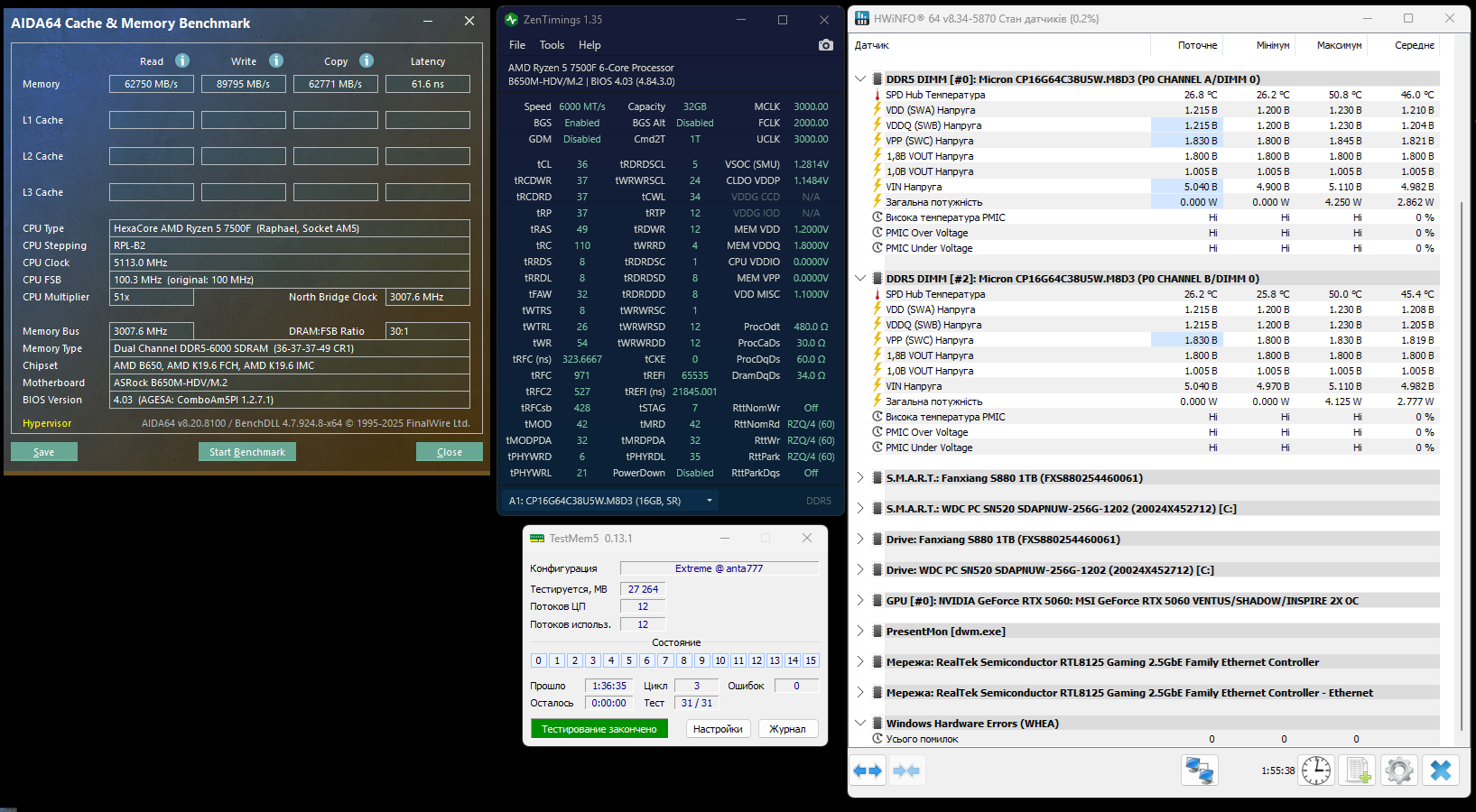Click clock icon of DIMM #0 PMIC Over Voltage
This screenshot has height=812, width=1476.
coord(877,233)
